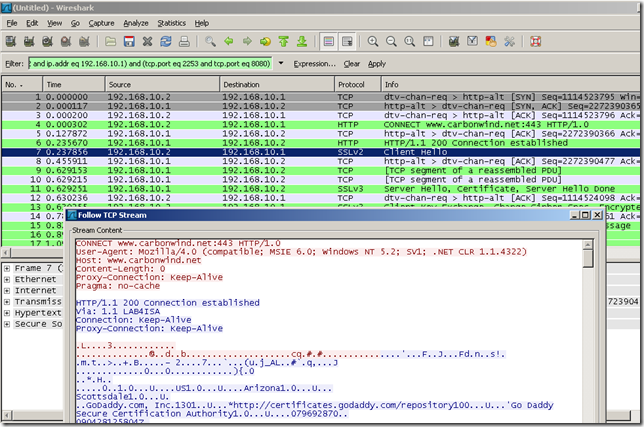The height and width of the screenshot is (427, 644).
Task: Click stream content vertical scrollbar thumb
Action: click(588, 259)
